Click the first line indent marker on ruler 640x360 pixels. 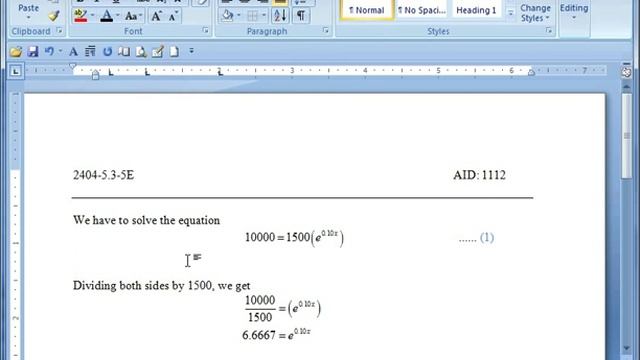[73, 66]
